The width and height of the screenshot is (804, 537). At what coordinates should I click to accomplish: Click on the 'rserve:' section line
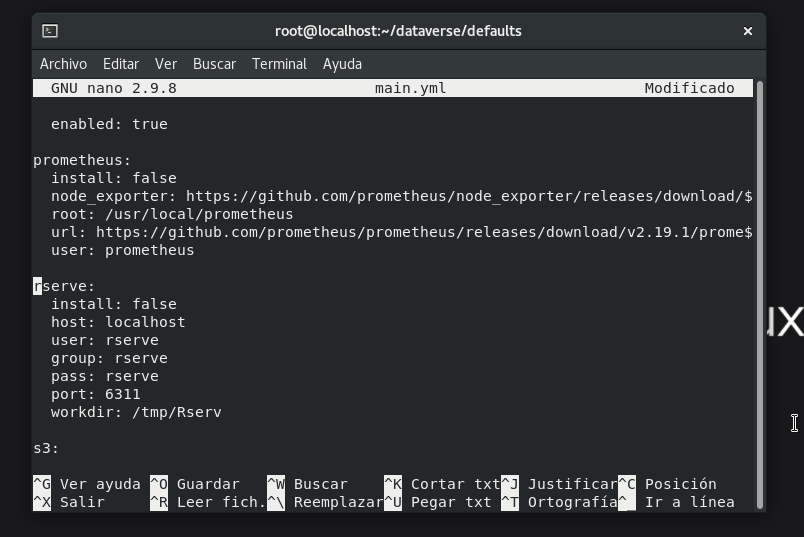click(64, 286)
